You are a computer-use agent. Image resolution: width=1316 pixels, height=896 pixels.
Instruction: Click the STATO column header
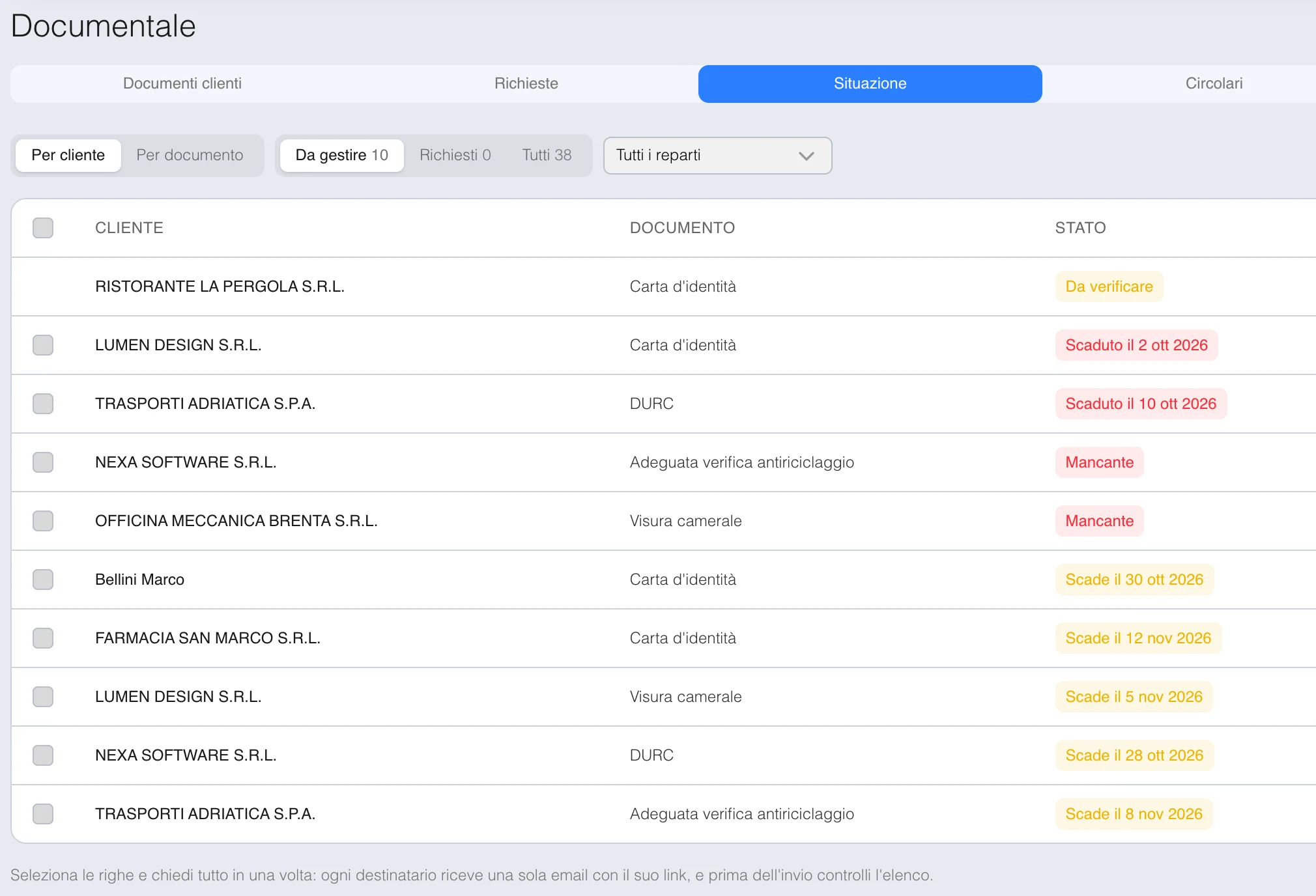pyautogui.click(x=1080, y=228)
